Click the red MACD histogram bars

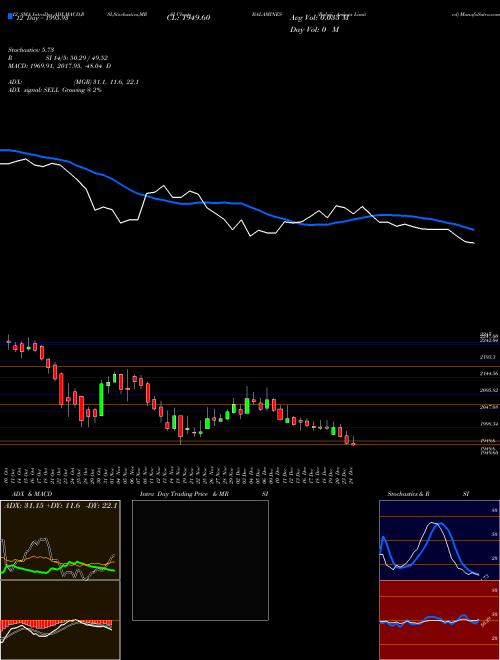(x=56, y=623)
